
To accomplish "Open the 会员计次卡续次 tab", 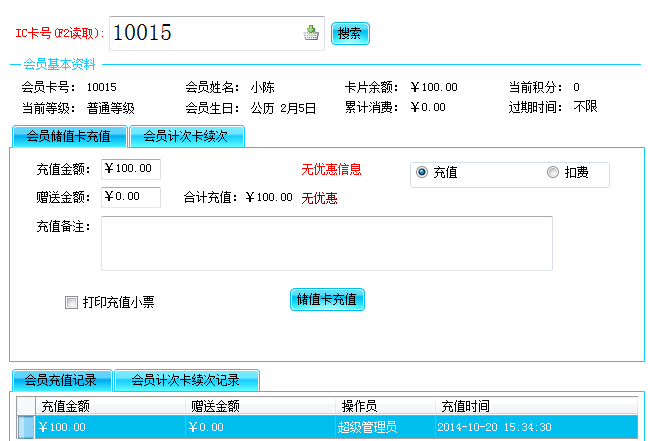I will tap(187, 136).
